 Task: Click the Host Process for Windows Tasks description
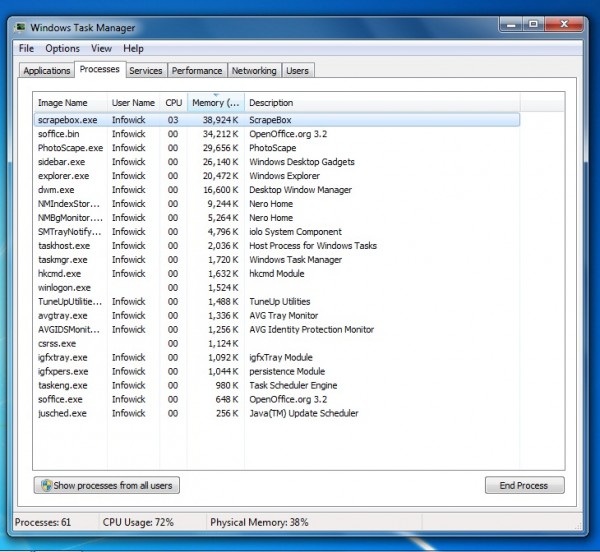(x=313, y=246)
